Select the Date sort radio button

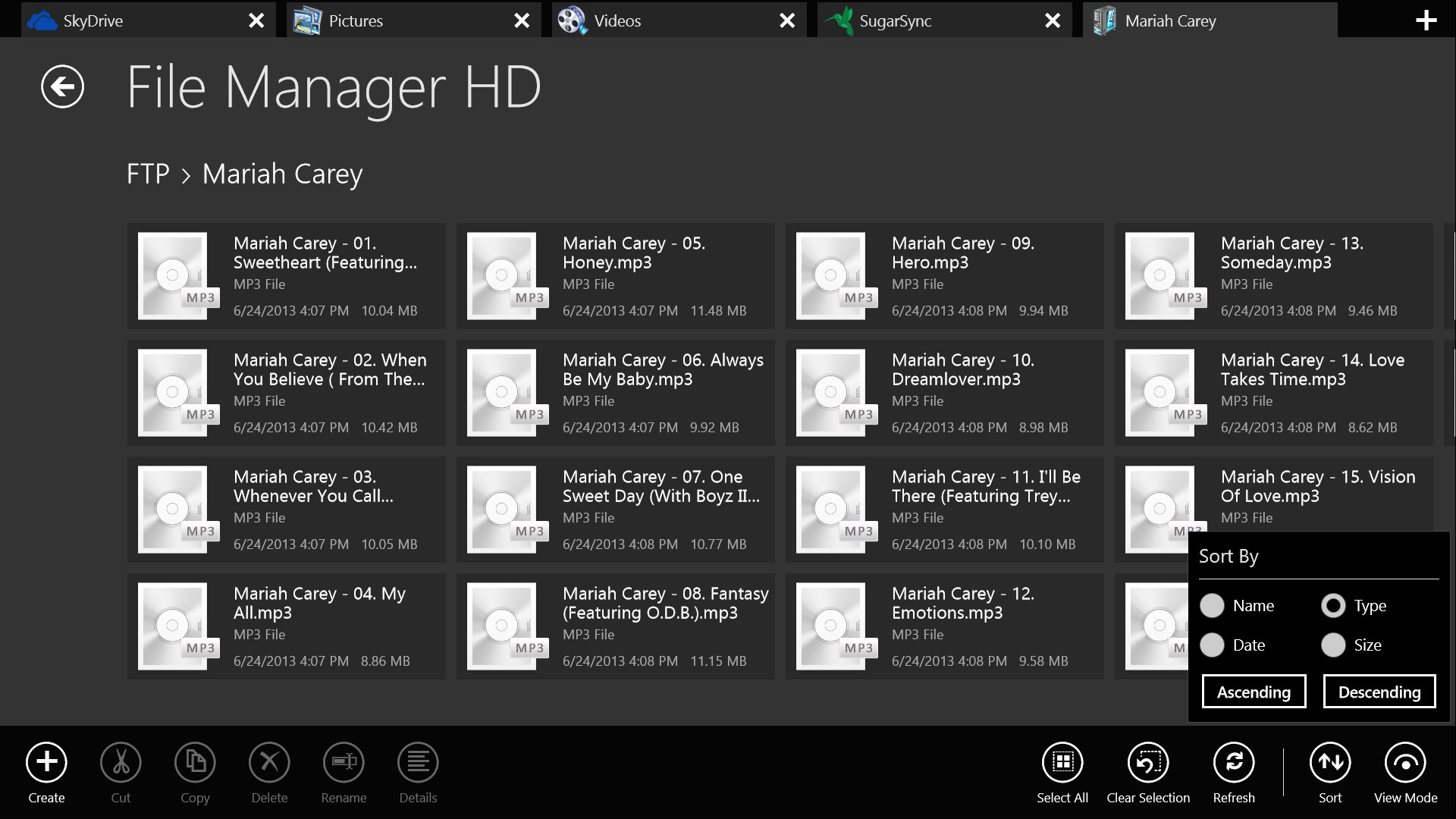tap(1213, 645)
